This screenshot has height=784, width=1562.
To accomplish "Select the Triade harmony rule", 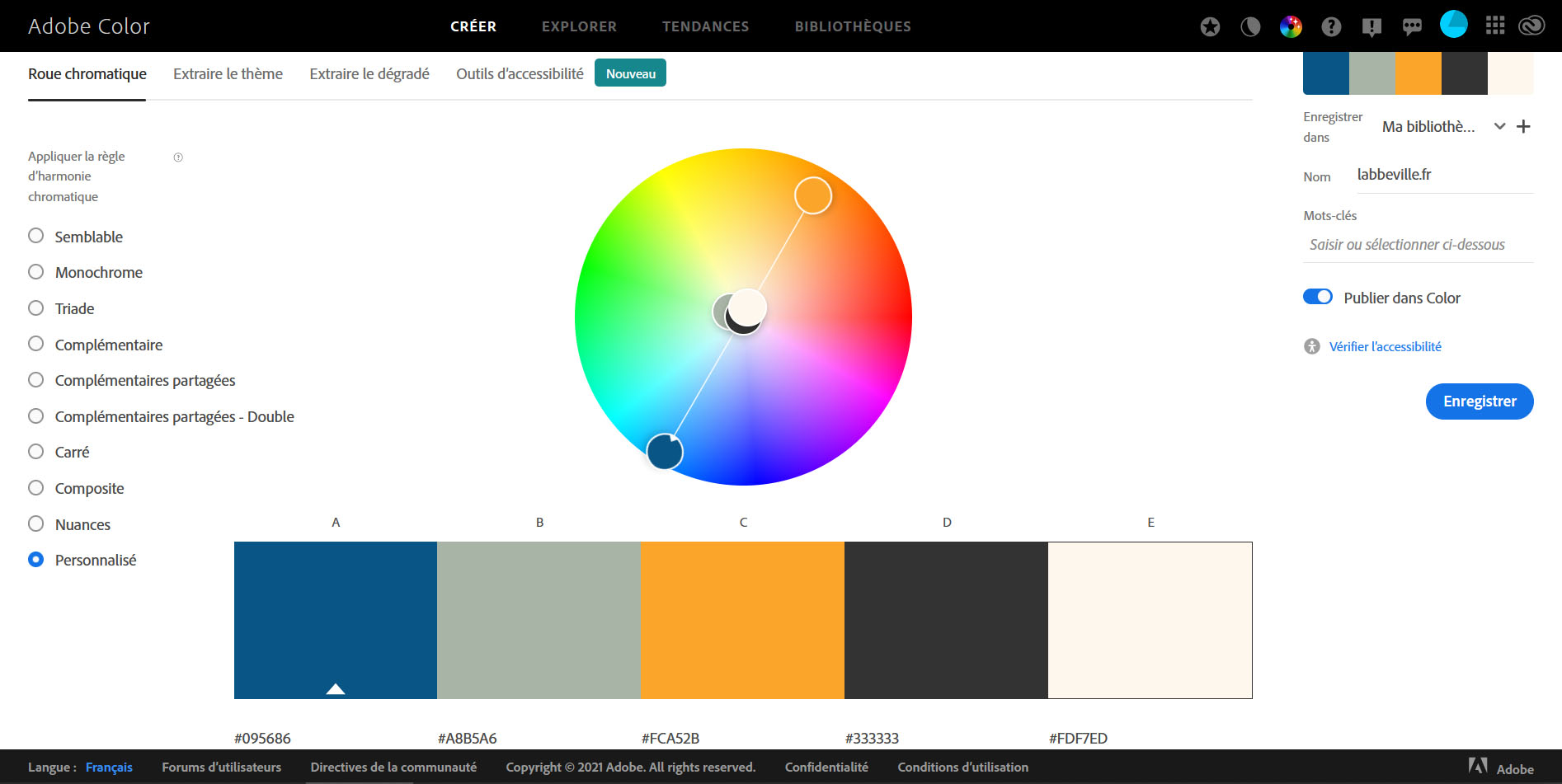I will point(61,308).
